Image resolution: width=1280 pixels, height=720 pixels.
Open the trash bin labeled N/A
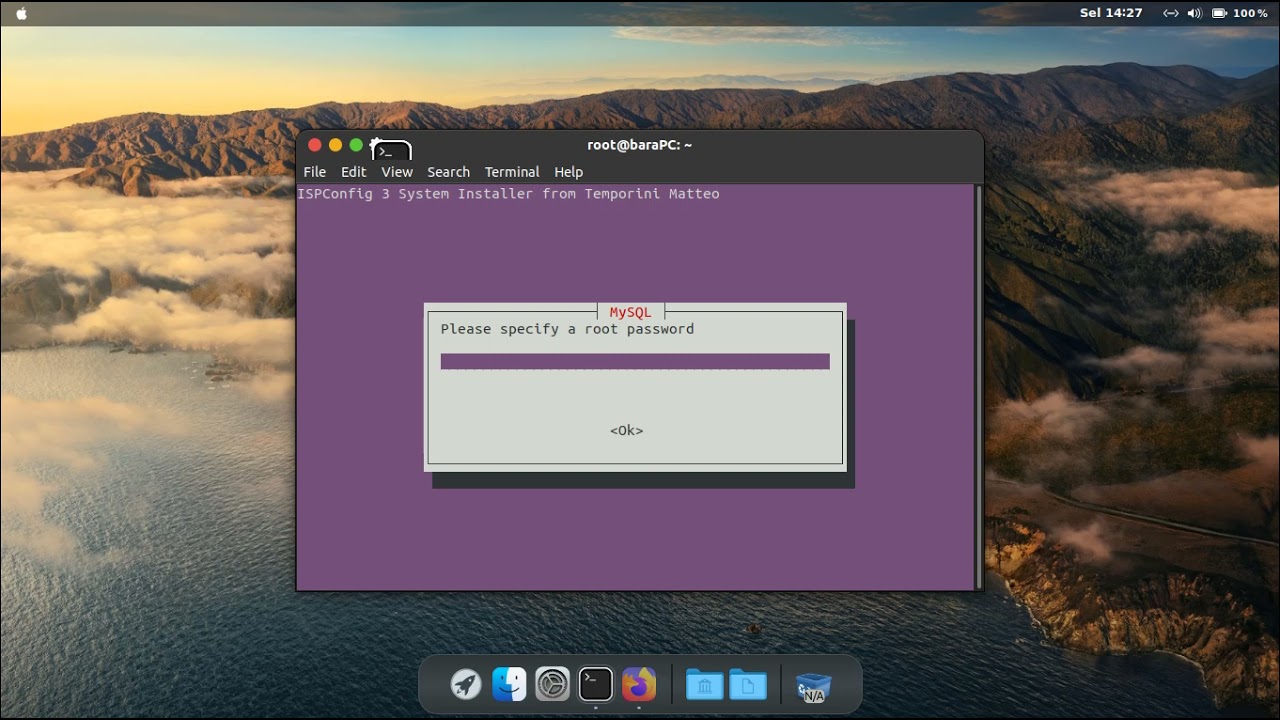[x=813, y=686]
